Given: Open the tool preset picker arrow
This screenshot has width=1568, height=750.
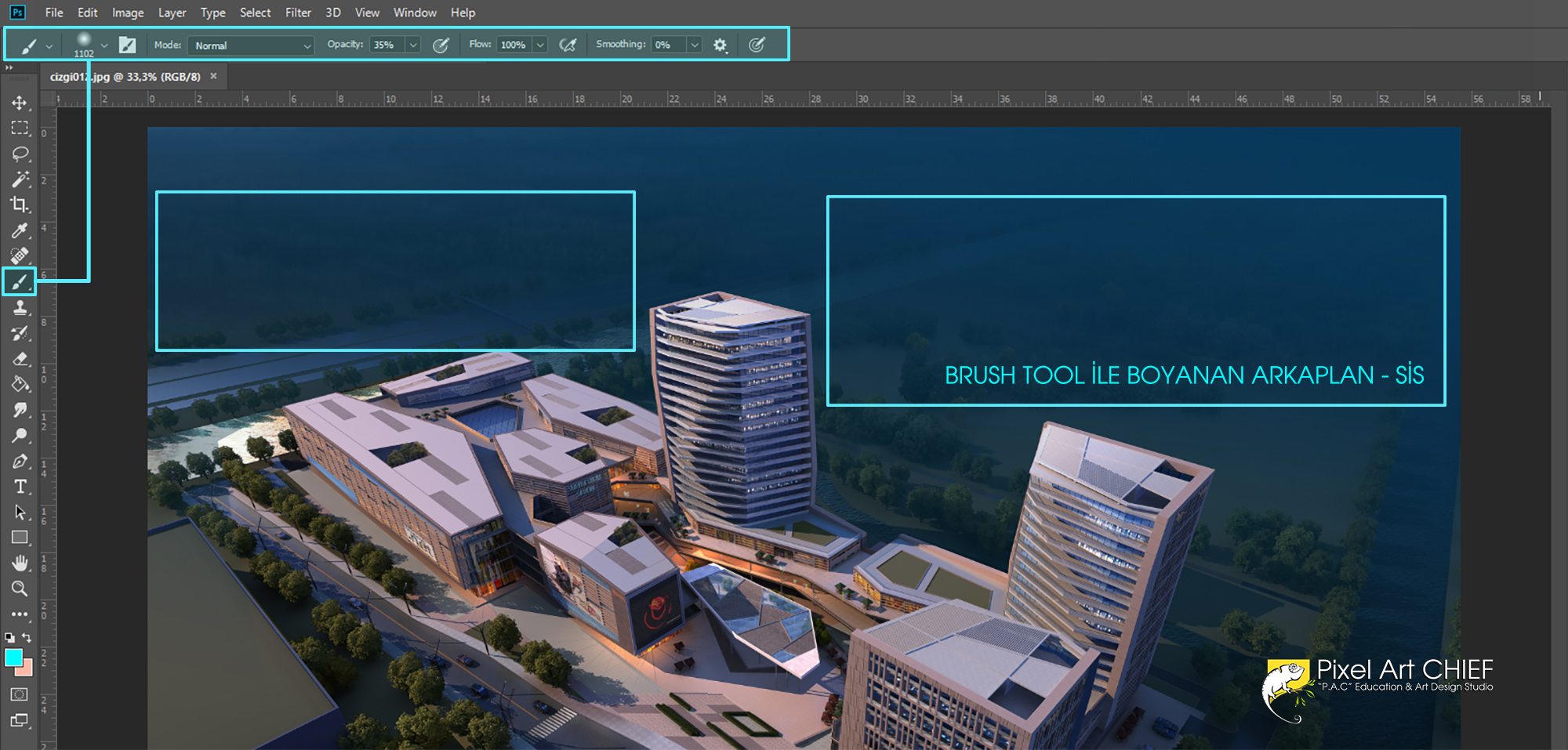Looking at the screenshot, I should 49,46.
